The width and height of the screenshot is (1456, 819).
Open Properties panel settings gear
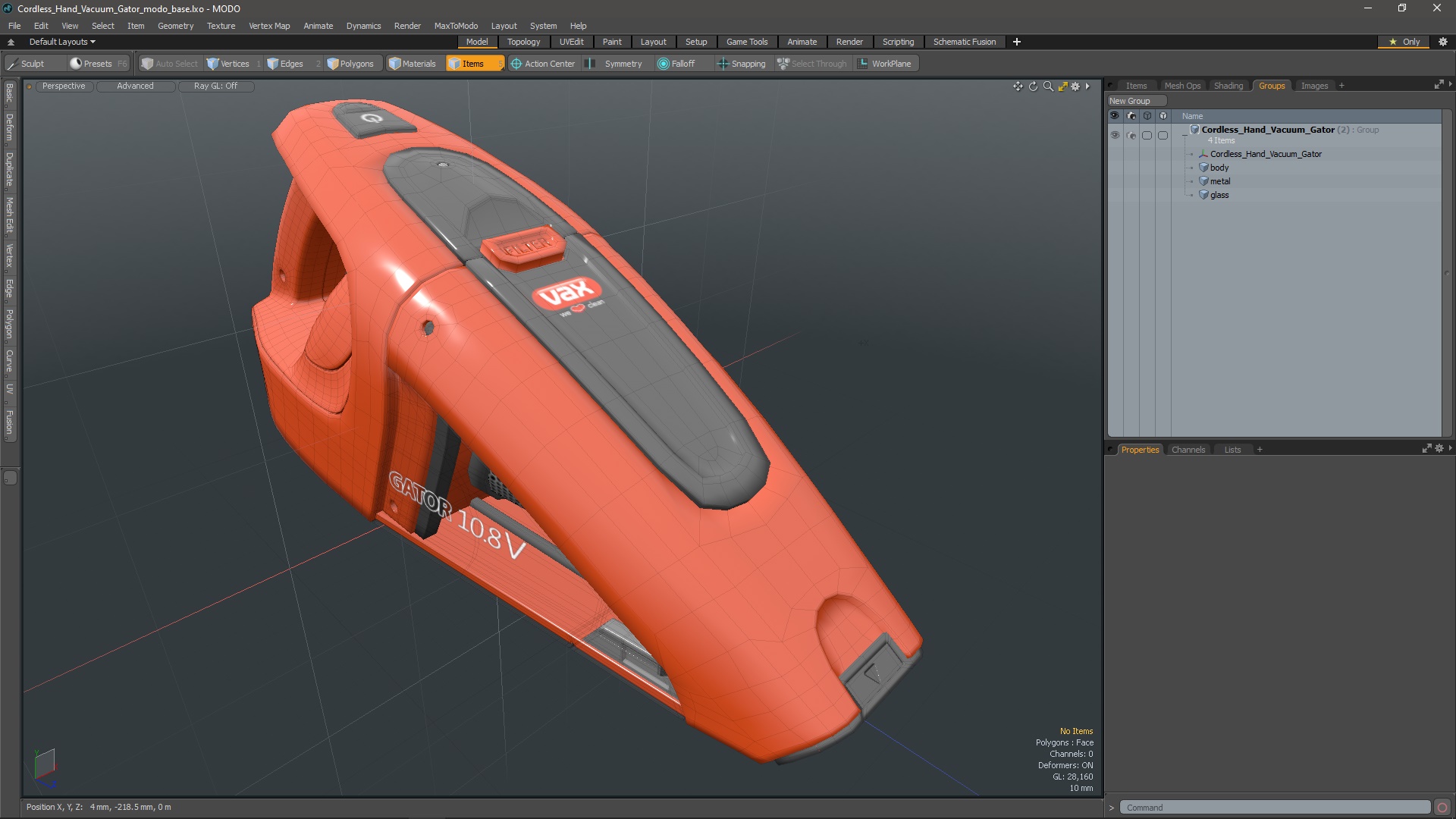[1439, 449]
